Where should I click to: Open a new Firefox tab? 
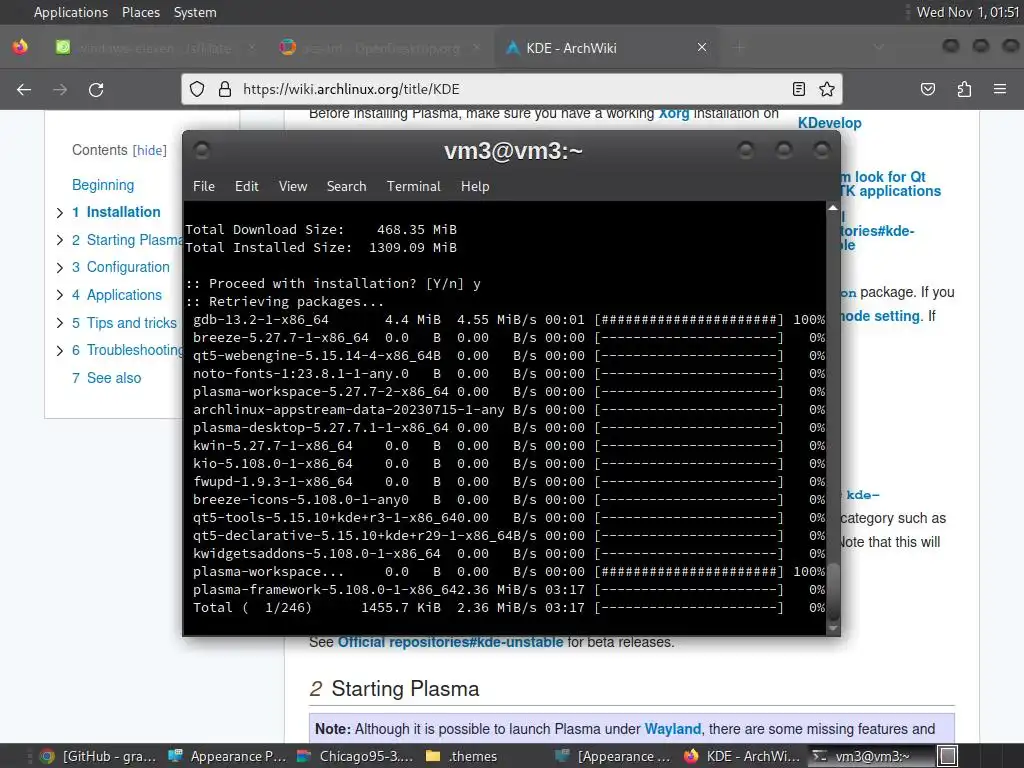coord(739,47)
